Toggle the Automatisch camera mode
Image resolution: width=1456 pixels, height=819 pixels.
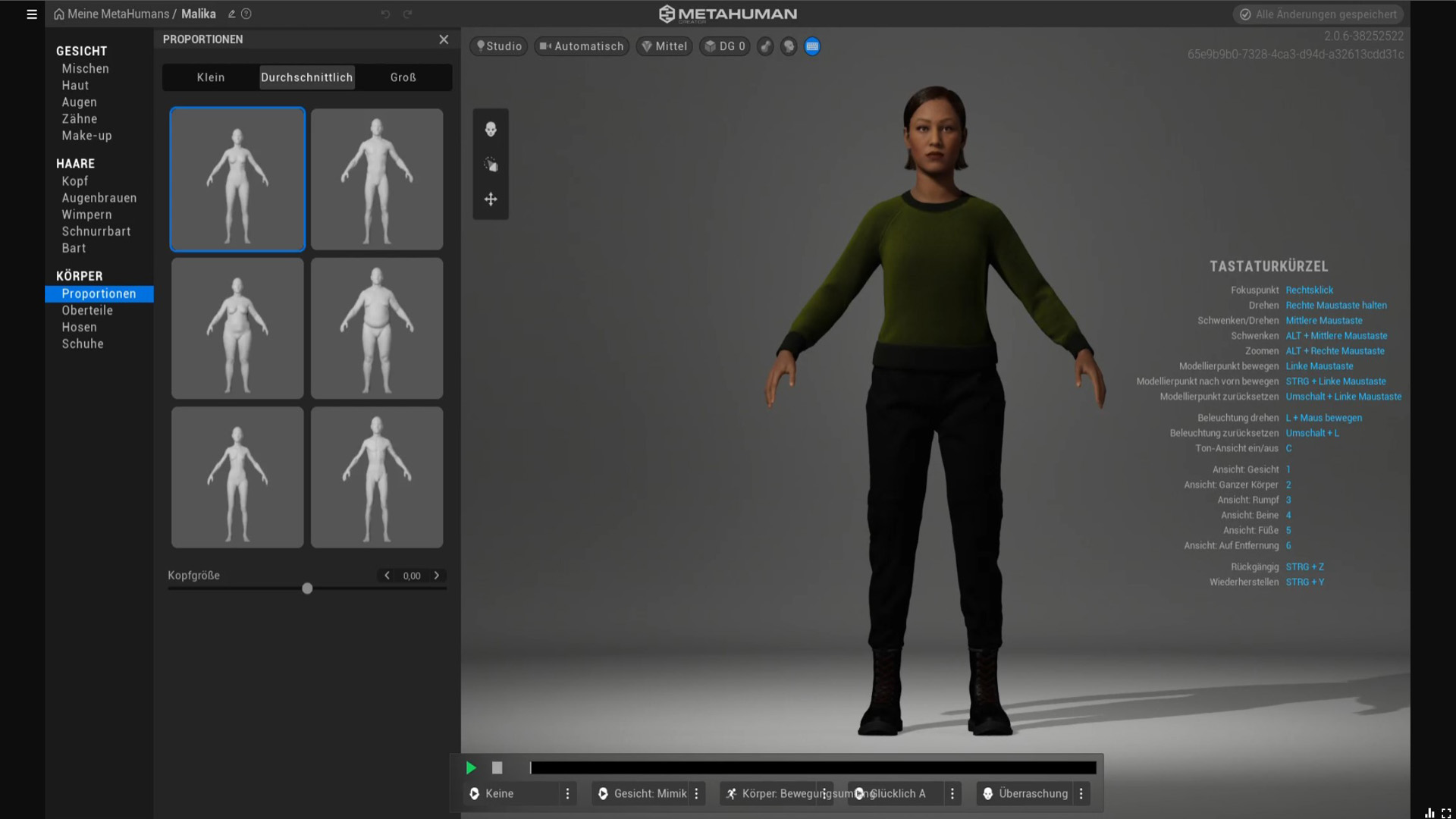click(x=581, y=46)
